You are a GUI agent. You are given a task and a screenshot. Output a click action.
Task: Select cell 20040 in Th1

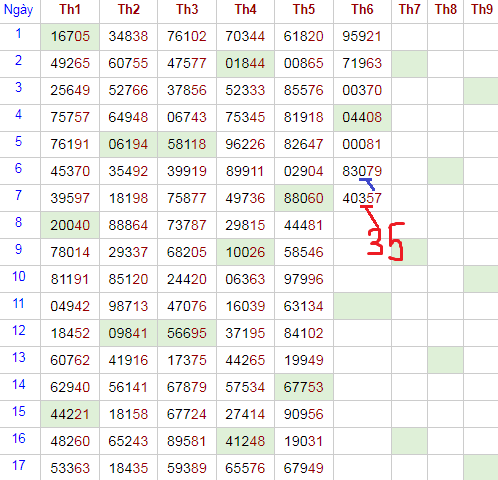tap(70, 225)
